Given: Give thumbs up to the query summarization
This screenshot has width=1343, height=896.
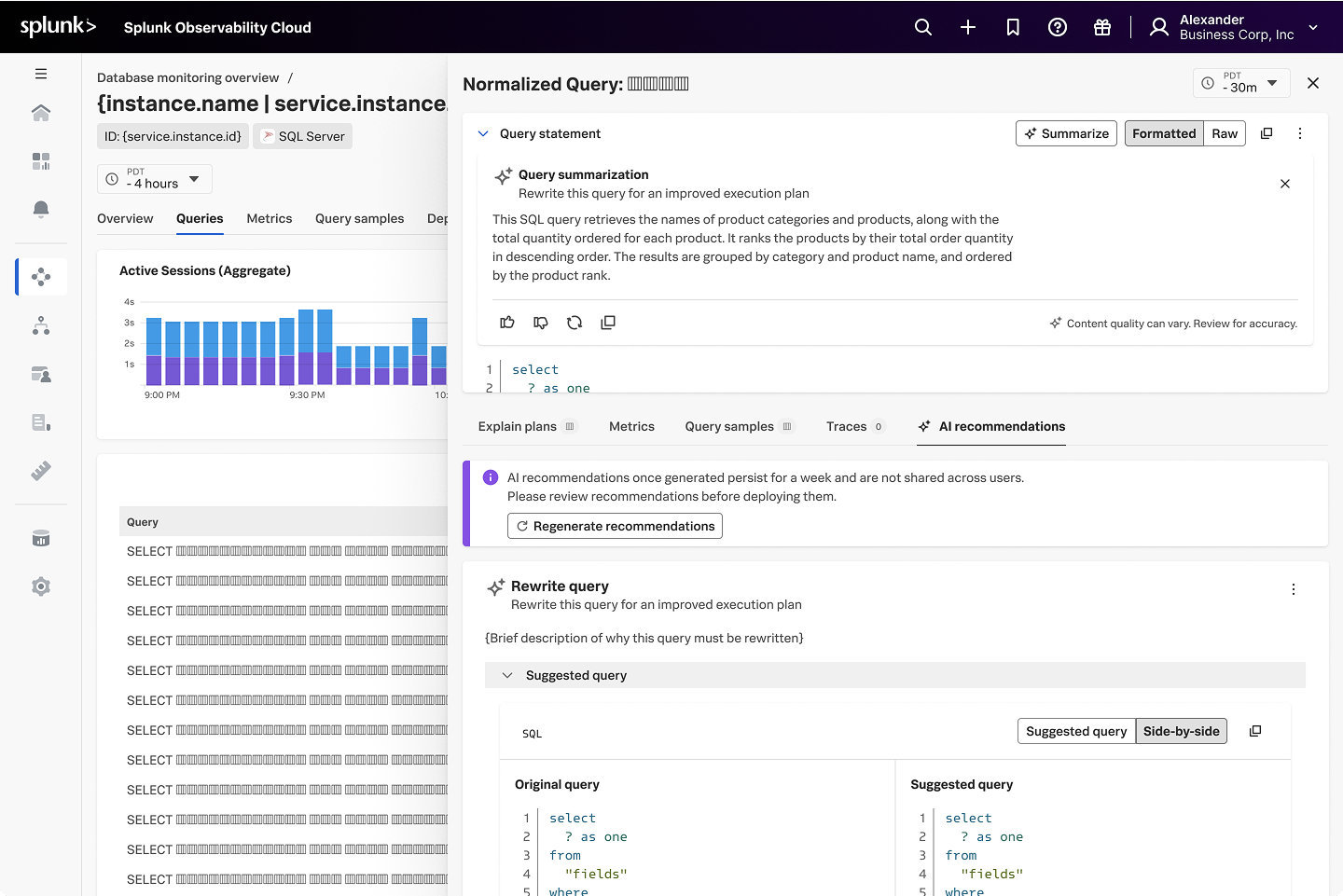Looking at the screenshot, I should click(506, 322).
